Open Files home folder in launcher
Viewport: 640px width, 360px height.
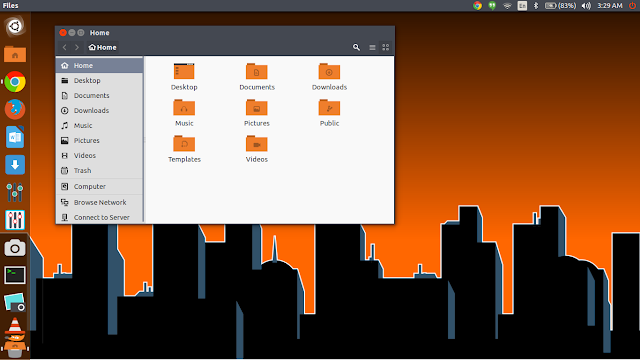click(x=15, y=54)
